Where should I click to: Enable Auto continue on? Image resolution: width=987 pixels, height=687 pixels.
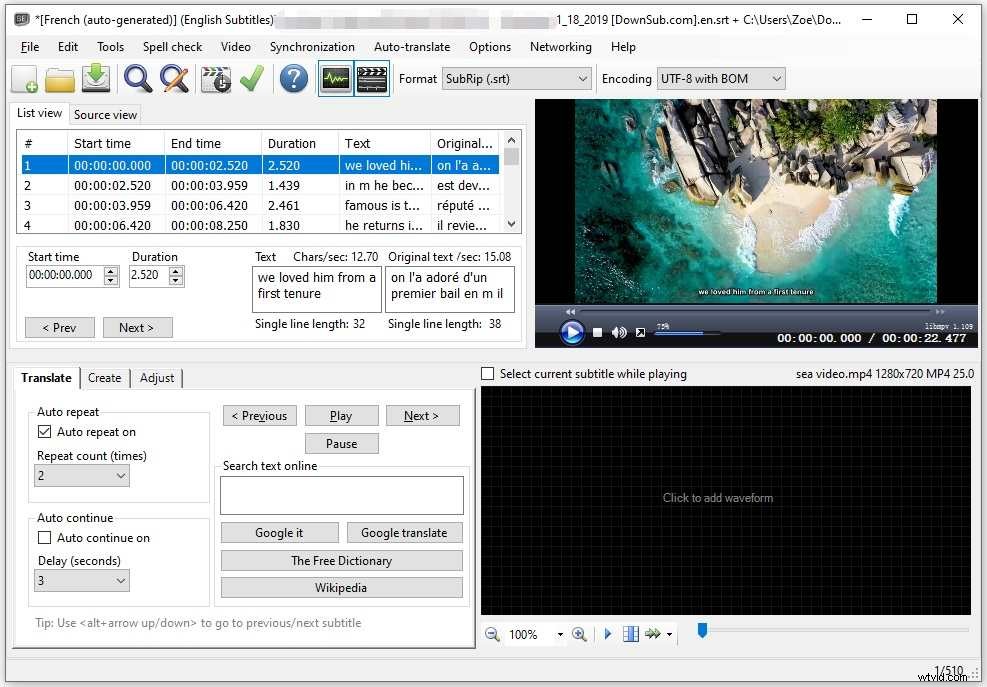tap(45, 537)
